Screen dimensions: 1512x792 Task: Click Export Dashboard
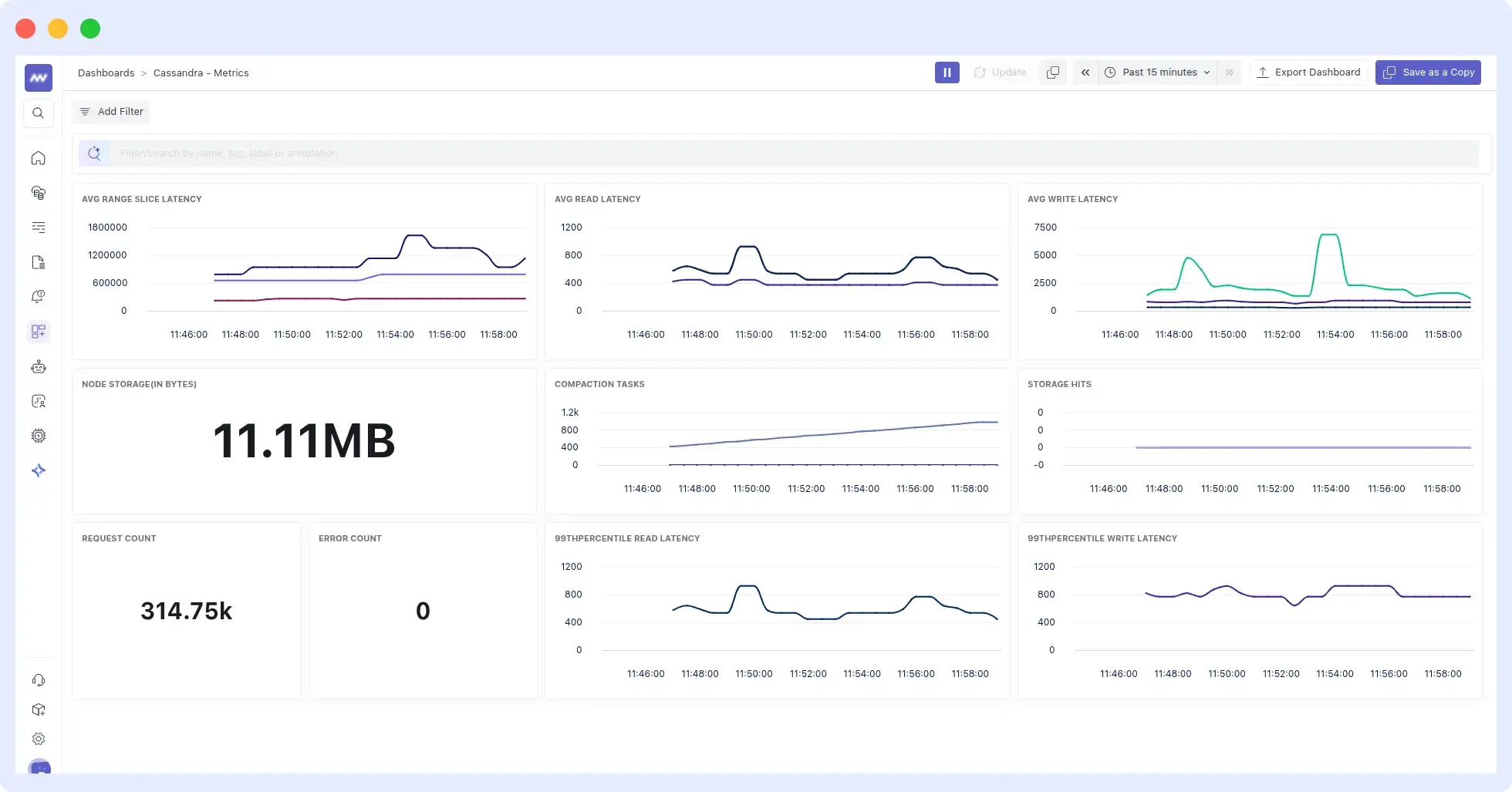tap(1309, 72)
